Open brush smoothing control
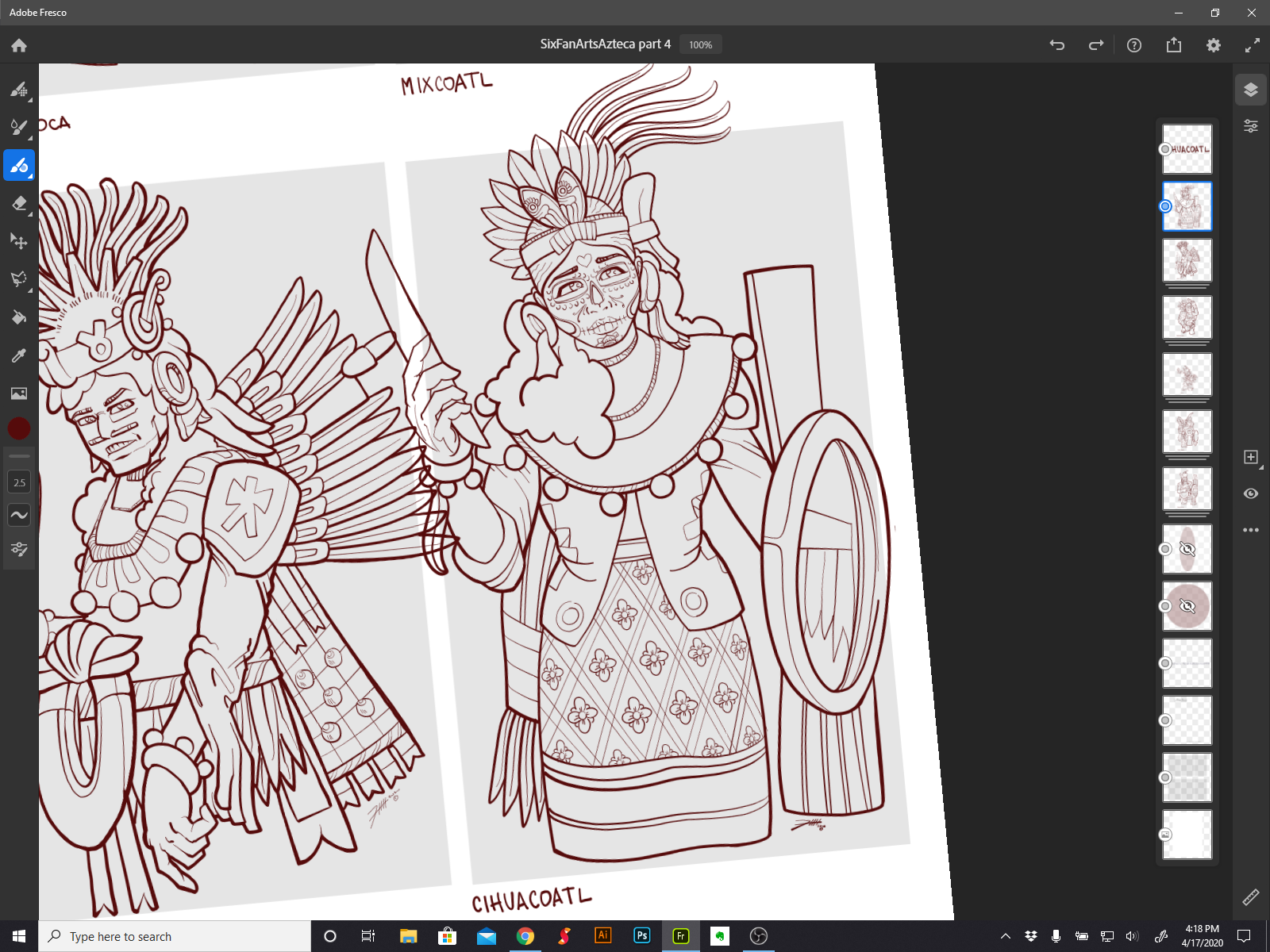The width and height of the screenshot is (1270, 952). click(x=19, y=515)
